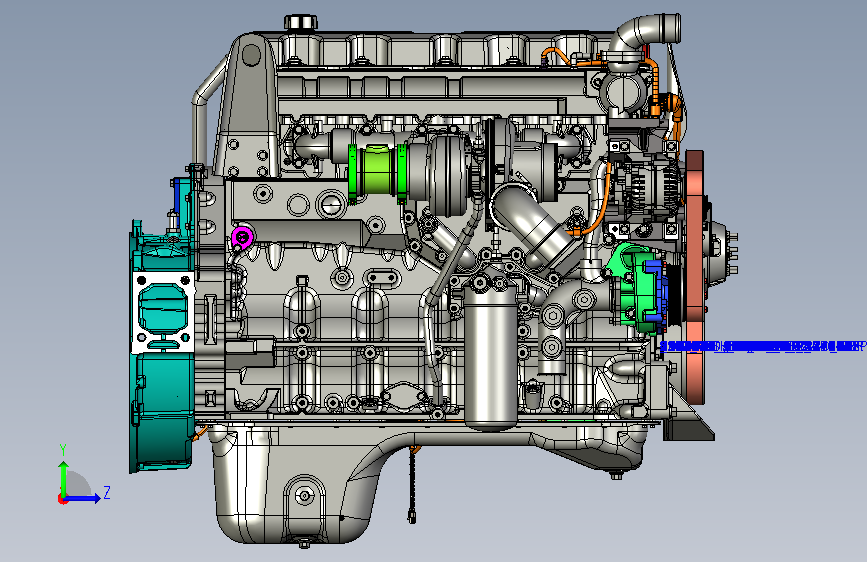The image size is (867, 562).
Task: Select the magenta fitting on the engine block
Action: coord(242,238)
